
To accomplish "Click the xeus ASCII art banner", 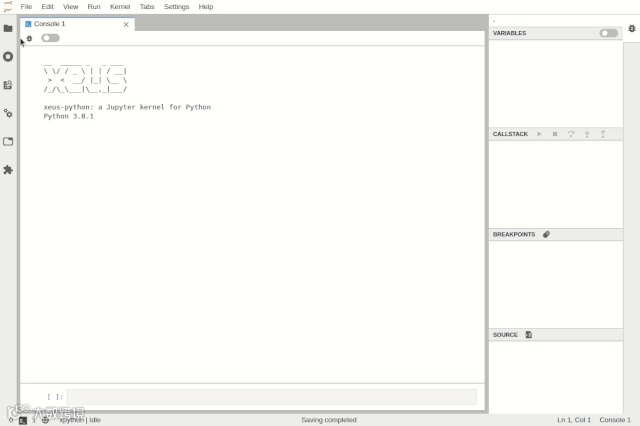I will coord(85,78).
